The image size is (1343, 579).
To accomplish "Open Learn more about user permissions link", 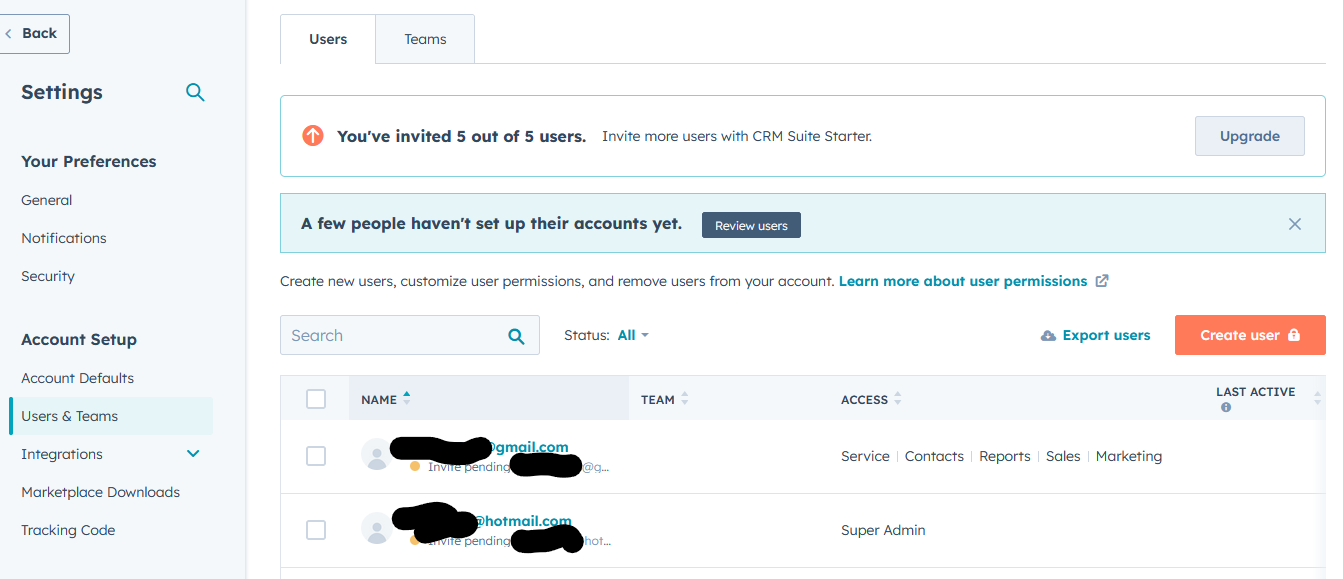I will [961, 281].
